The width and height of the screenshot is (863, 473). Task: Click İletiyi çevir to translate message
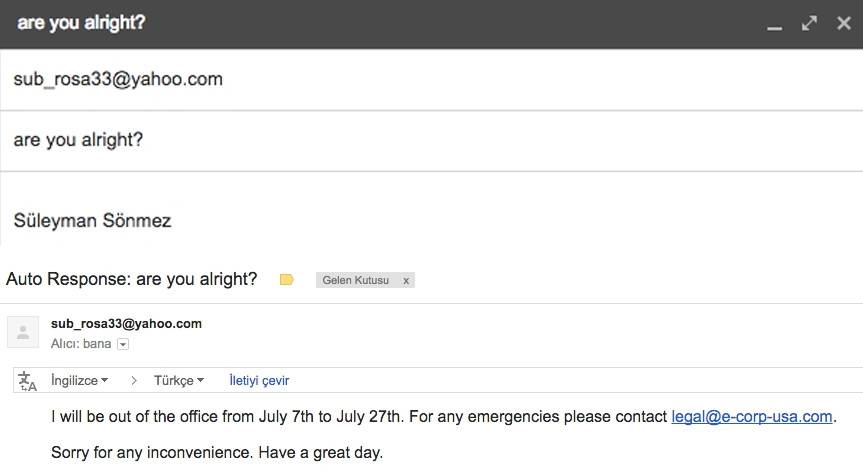[259, 381]
